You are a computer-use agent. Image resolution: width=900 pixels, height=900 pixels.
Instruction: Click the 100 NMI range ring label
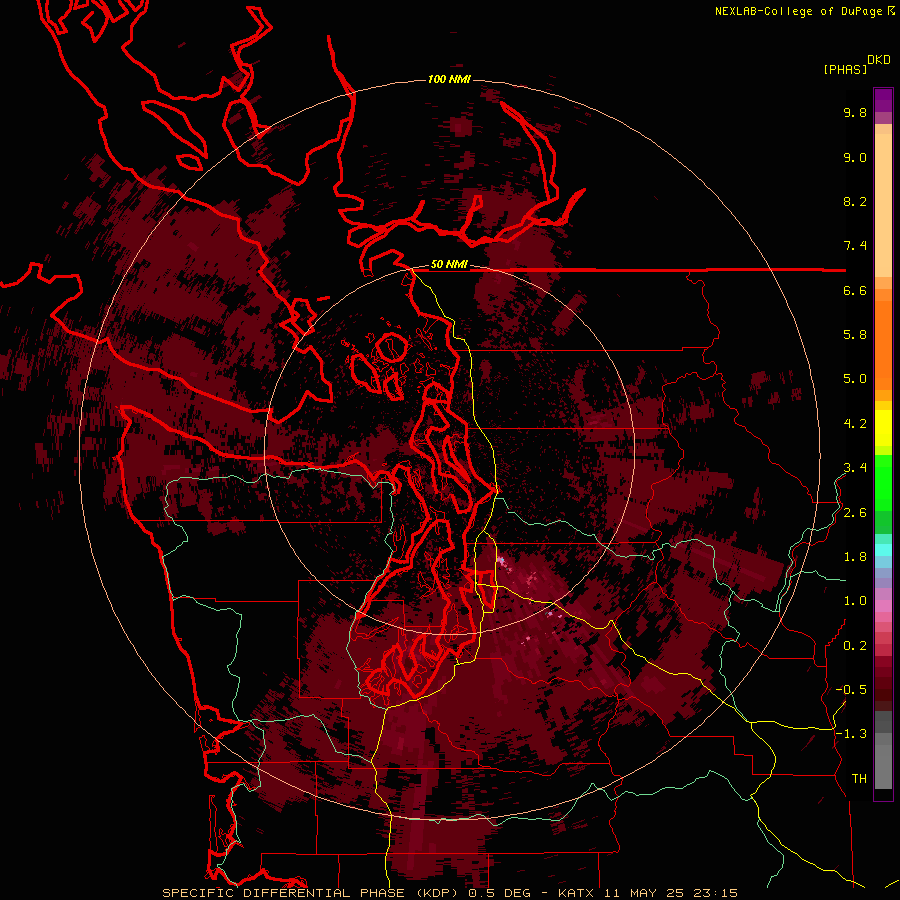[449, 79]
